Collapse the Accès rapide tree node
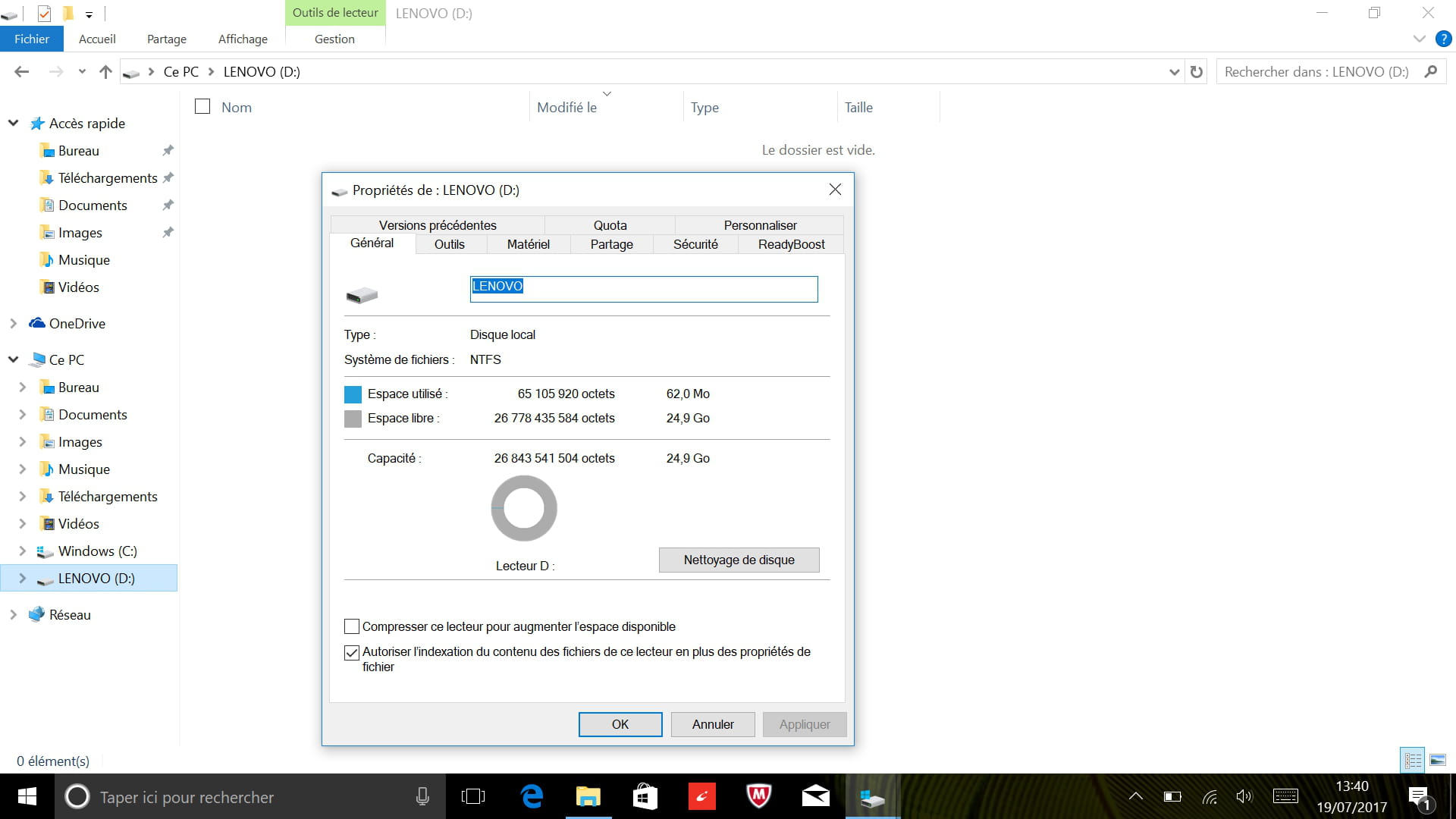 click(14, 123)
